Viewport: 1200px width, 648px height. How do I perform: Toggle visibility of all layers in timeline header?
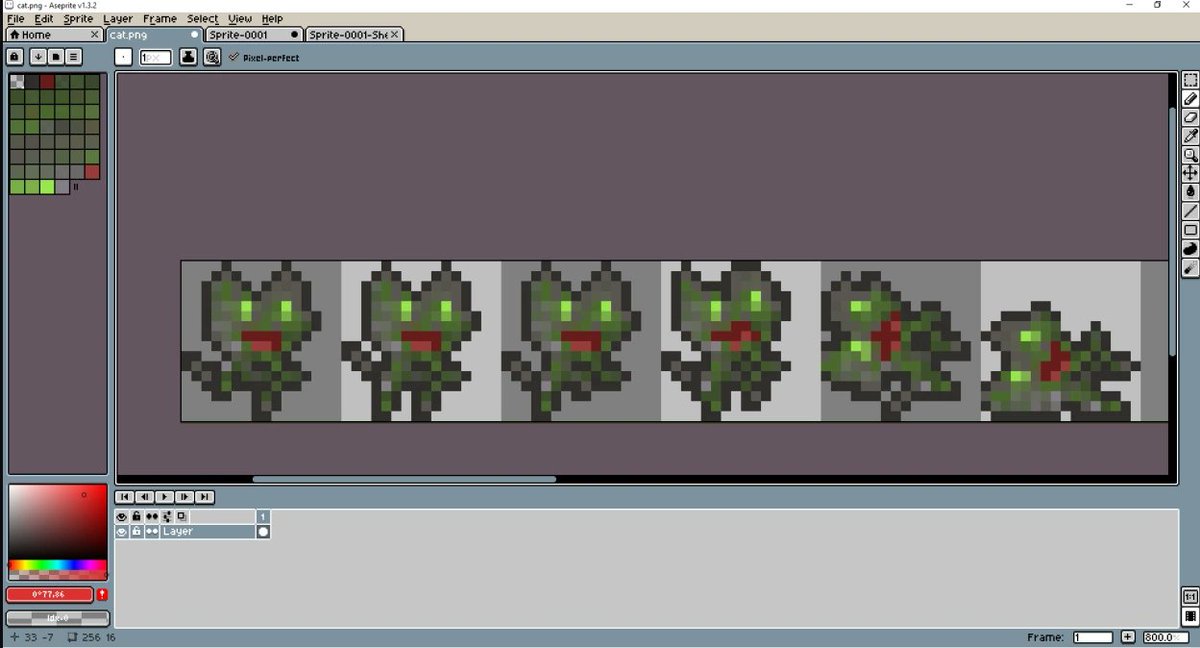(122, 517)
